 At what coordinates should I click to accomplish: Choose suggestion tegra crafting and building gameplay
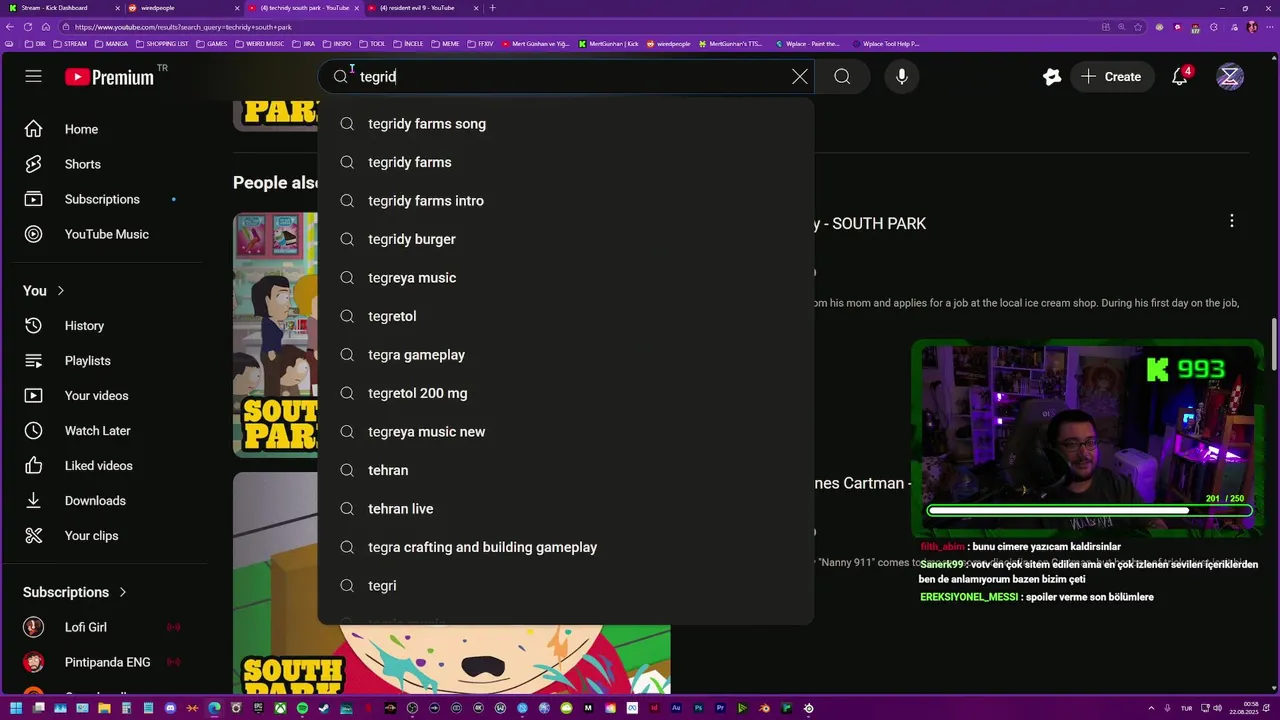[x=566, y=547]
